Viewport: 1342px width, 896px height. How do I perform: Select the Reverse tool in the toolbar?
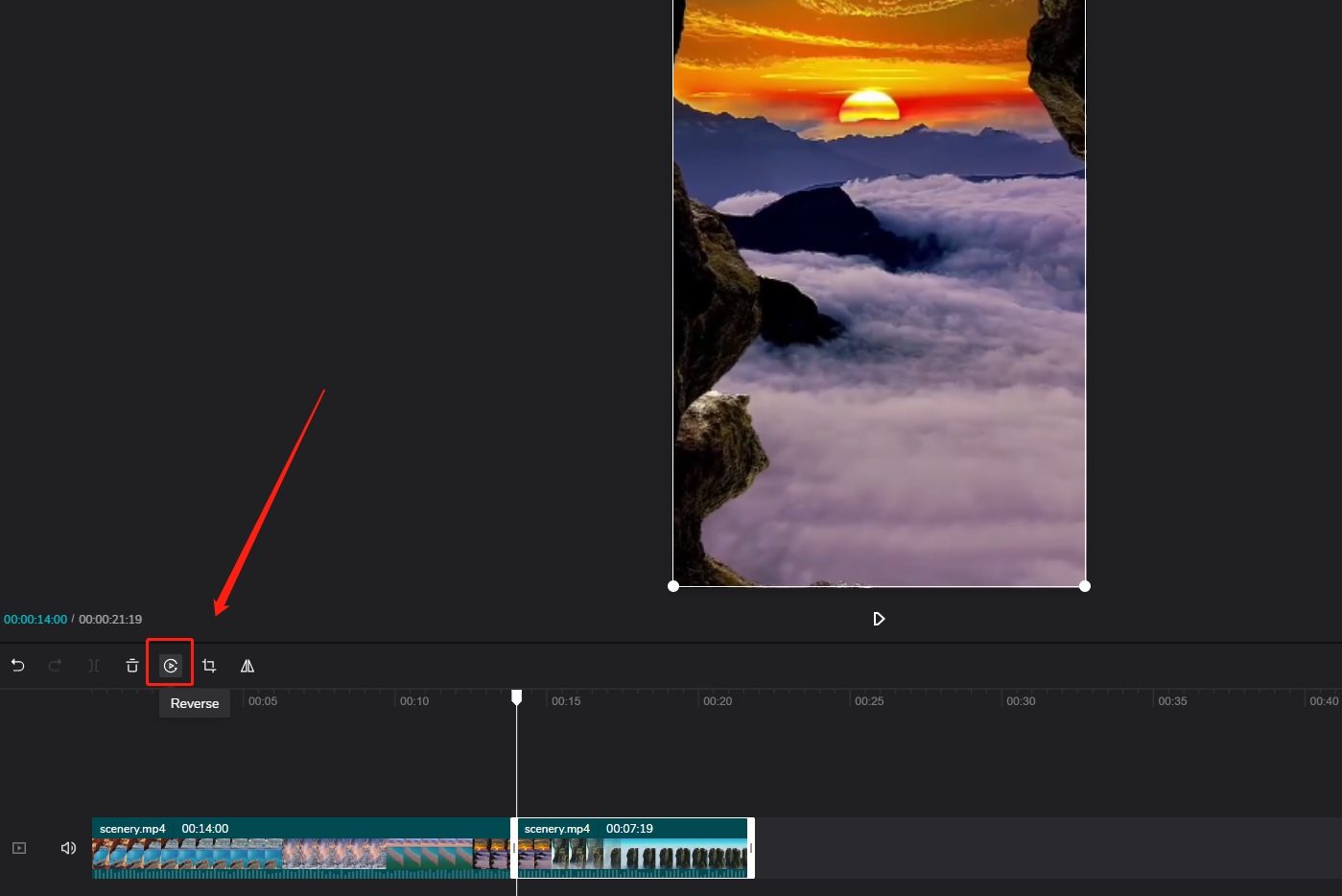coord(170,664)
